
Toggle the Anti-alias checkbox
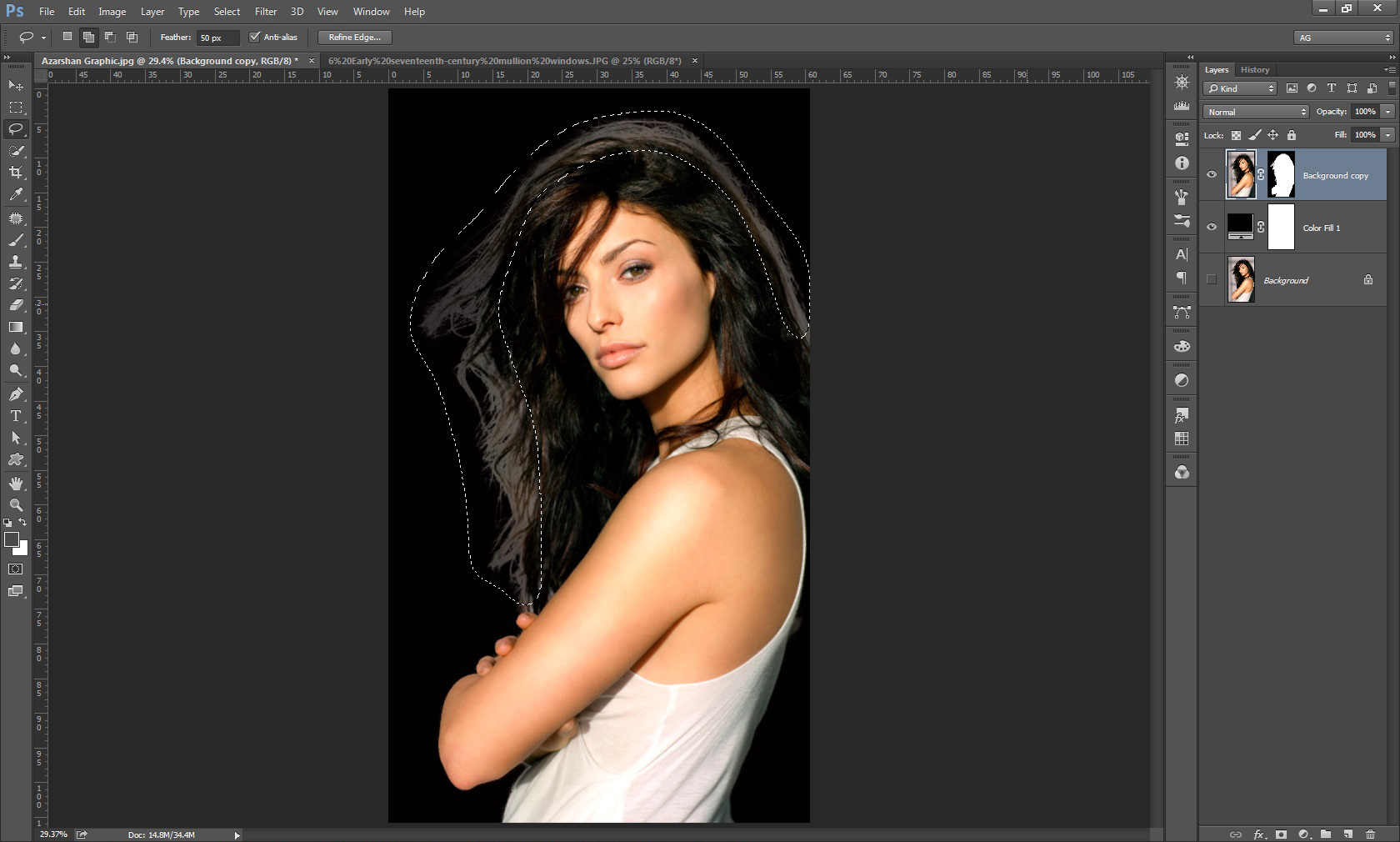[x=255, y=38]
